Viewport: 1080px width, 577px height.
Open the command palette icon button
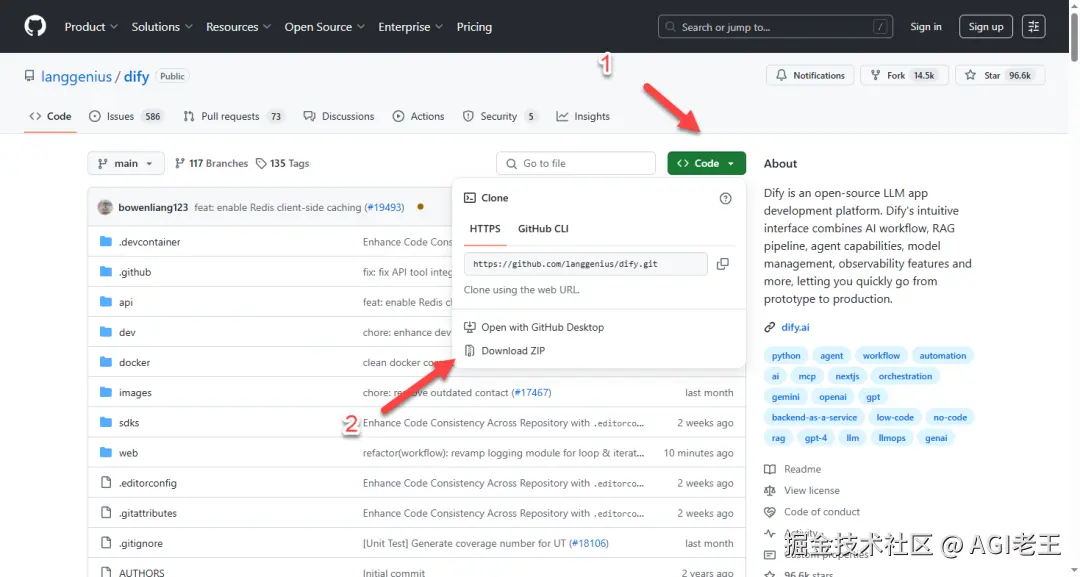(1033, 27)
